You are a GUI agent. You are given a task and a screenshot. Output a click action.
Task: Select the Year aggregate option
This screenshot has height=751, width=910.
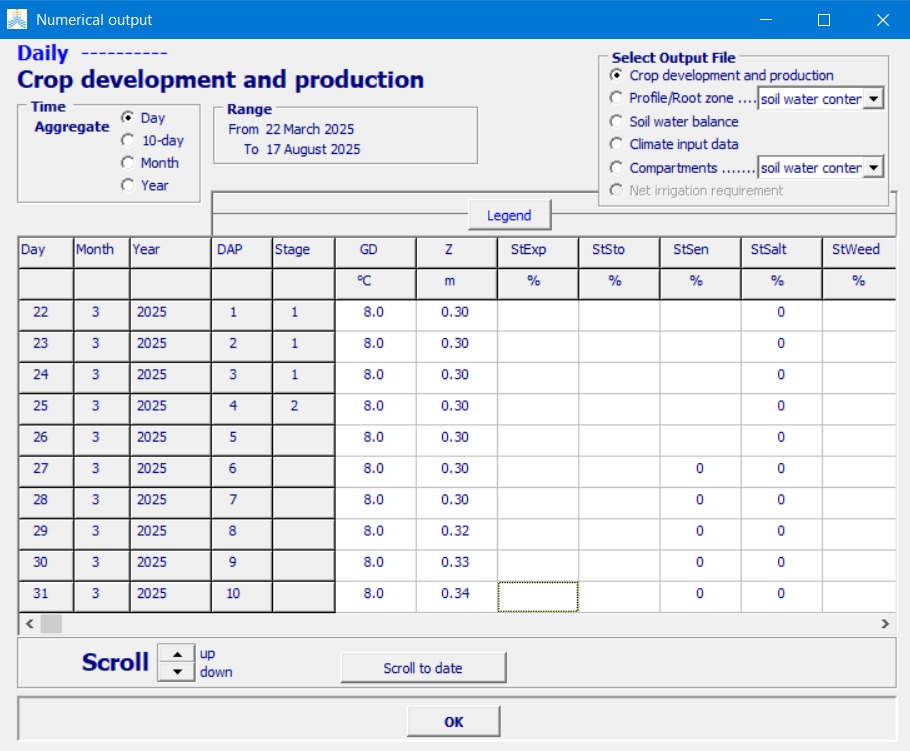[128, 185]
